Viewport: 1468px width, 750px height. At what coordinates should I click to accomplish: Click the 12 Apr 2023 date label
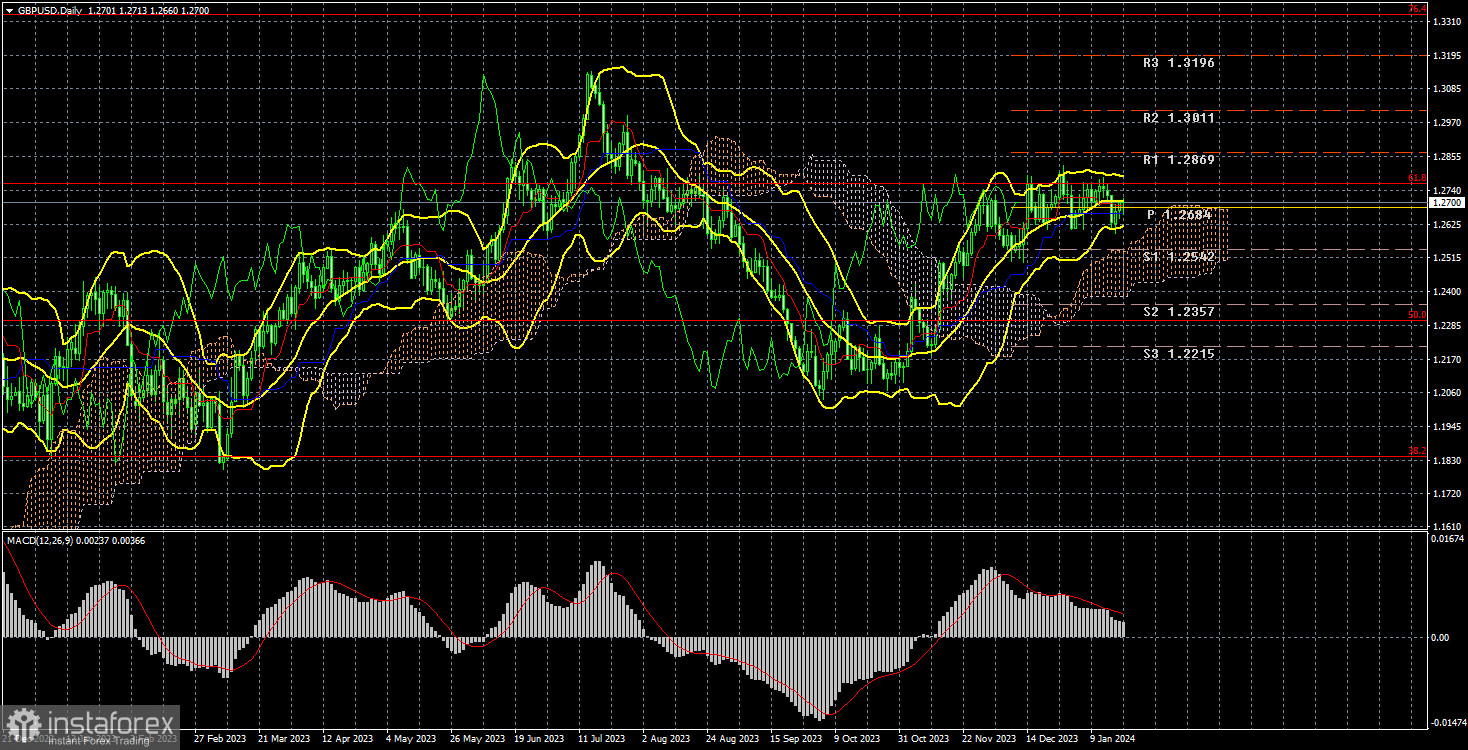point(346,739)
